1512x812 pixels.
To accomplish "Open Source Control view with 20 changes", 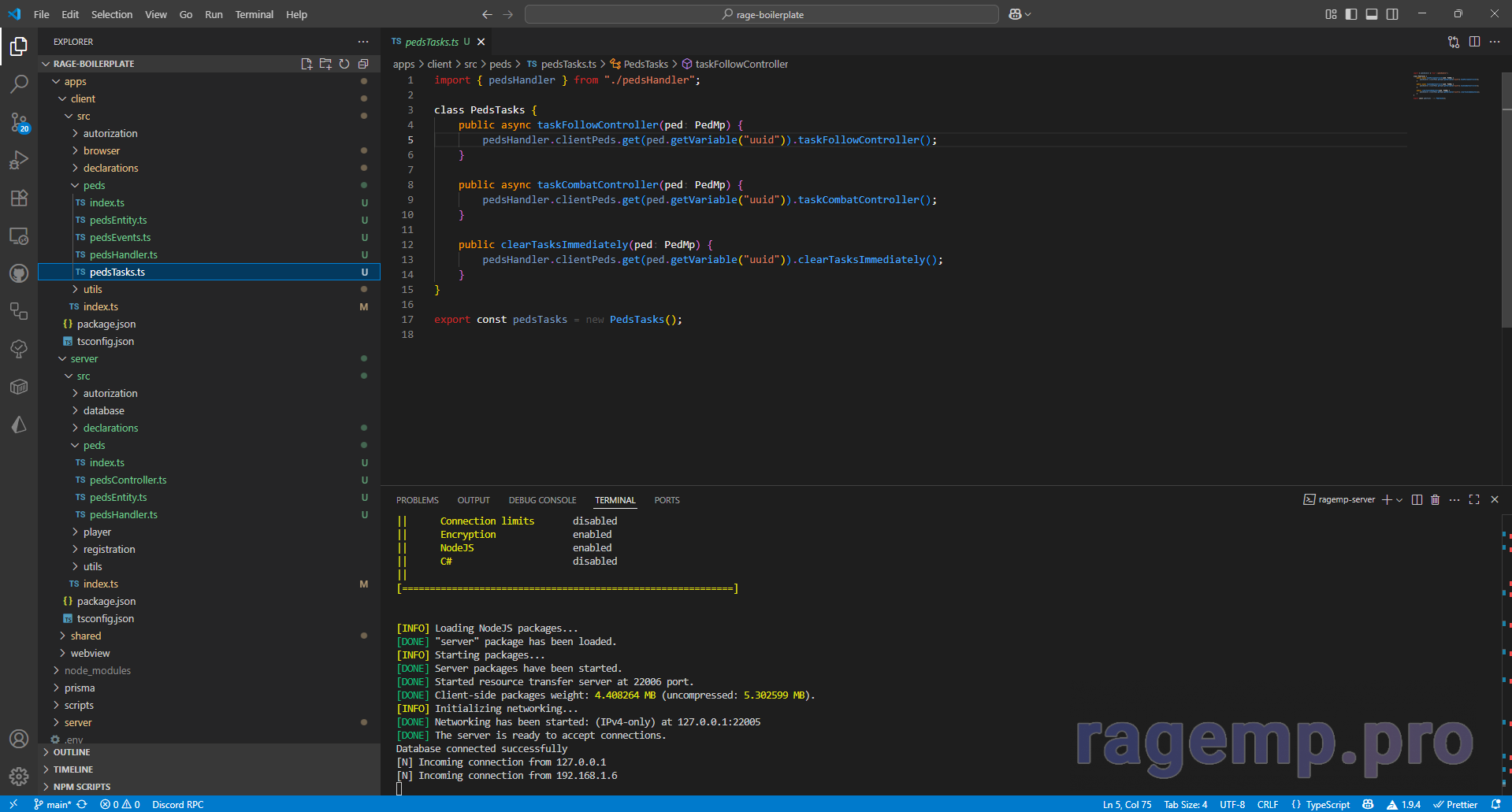I will coord(19,122).
